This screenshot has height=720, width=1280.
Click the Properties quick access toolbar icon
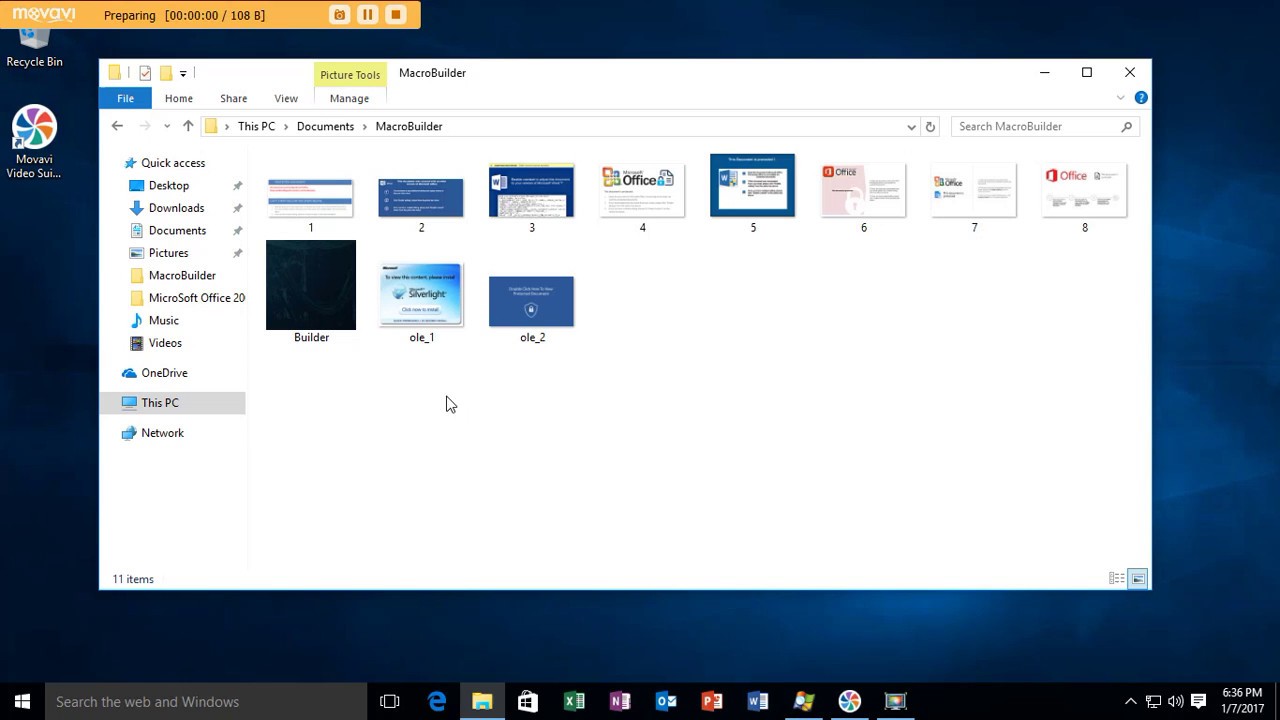pyautogui.click(x=145, y=73)
